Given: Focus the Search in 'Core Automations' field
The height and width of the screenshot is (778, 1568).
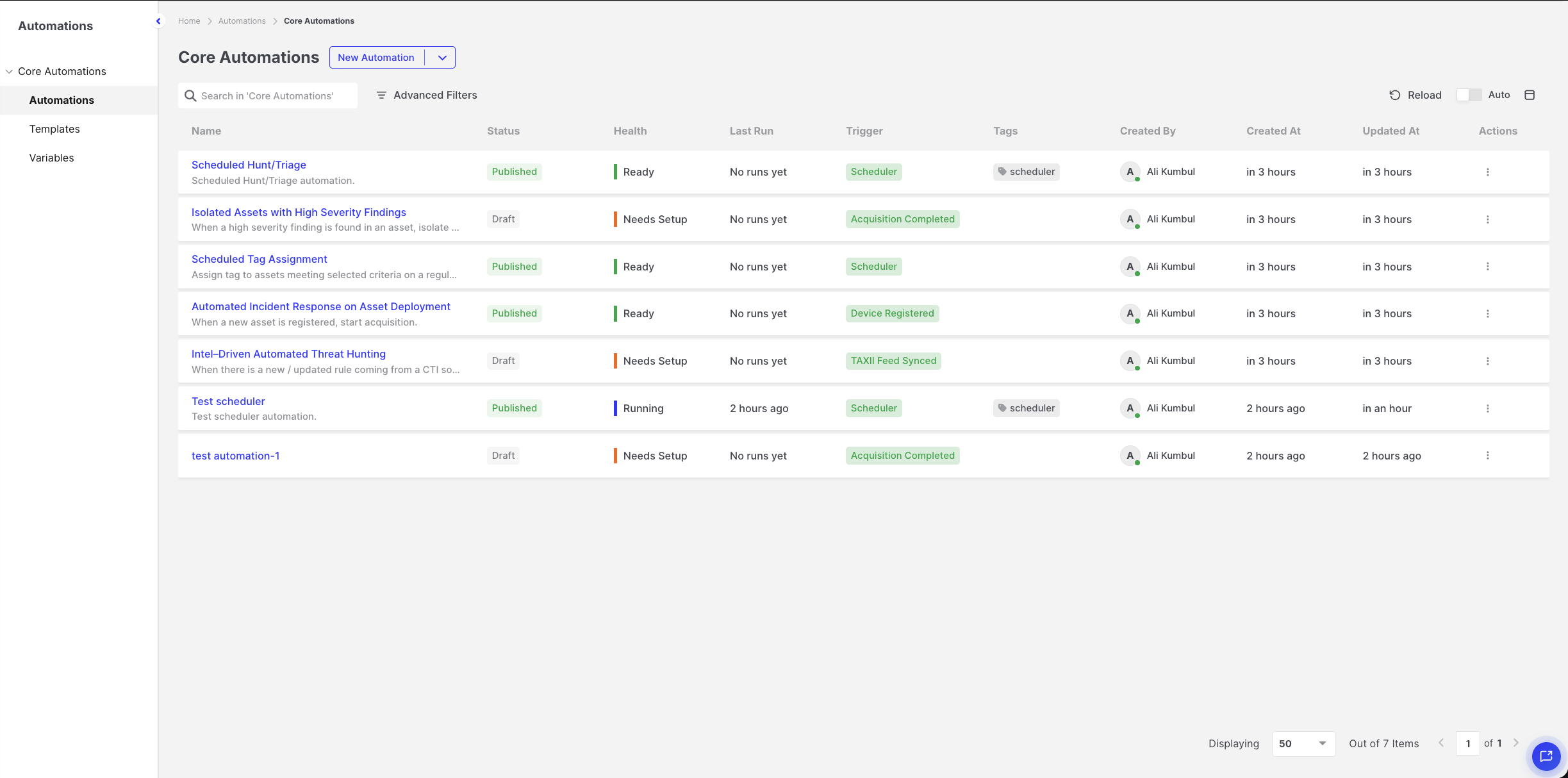Looking at the screenshot, I should pos(268,95).
